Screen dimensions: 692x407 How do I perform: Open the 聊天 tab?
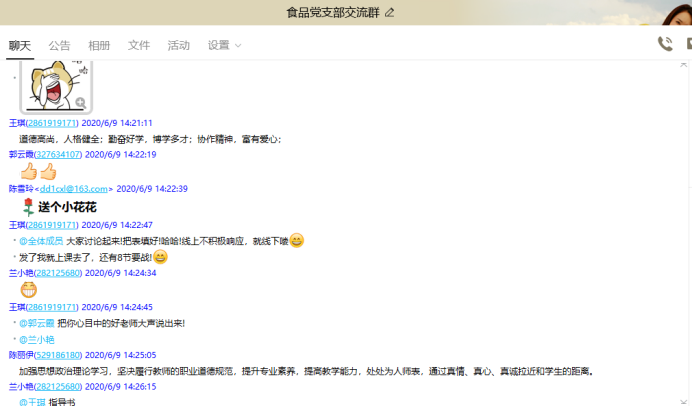(20, 45)
